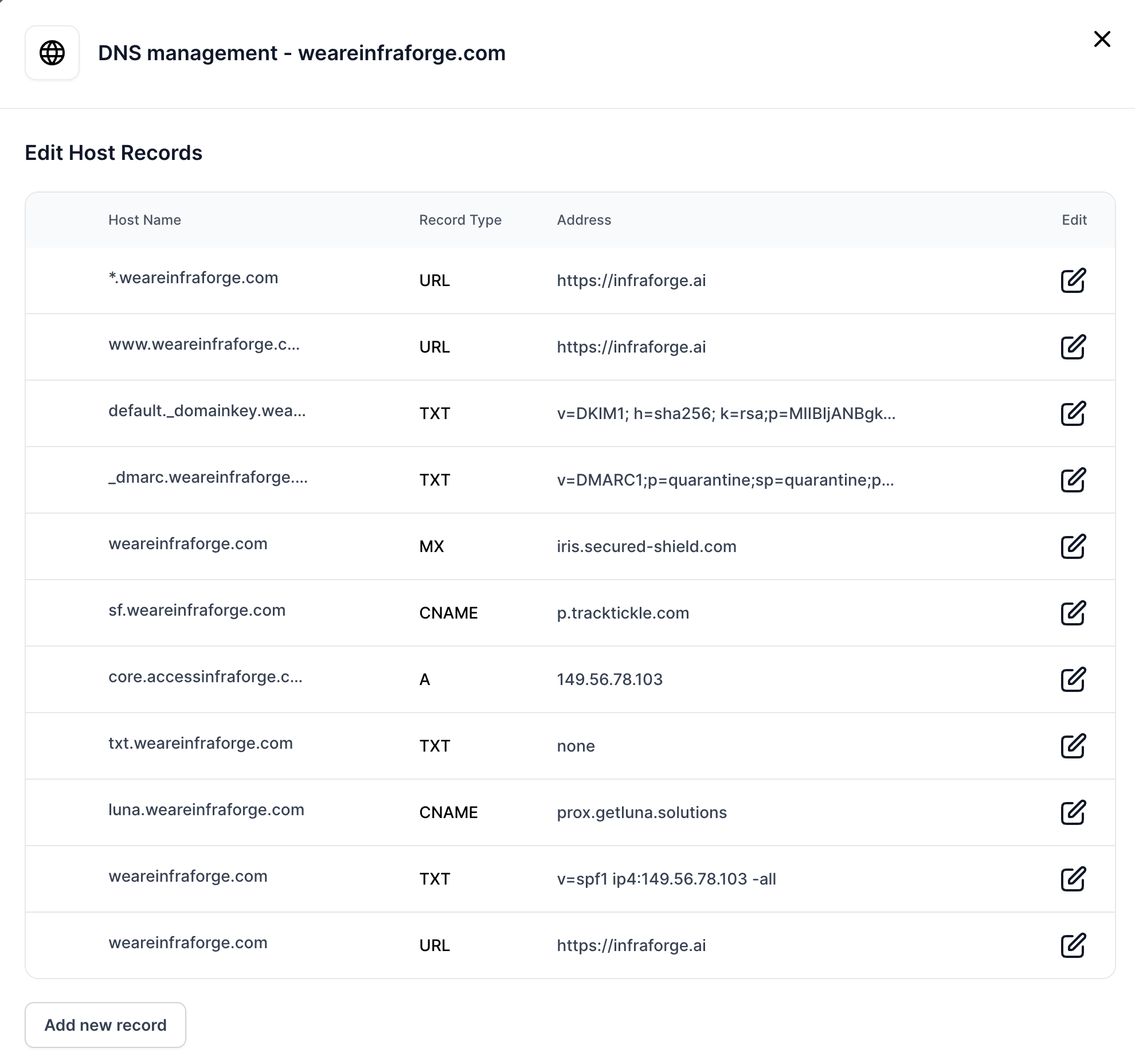Viewport: 1135px width, 1064px height.
Task: Edit the MX record iris.secured-shield.com
Action: (x=1073, y=546)
